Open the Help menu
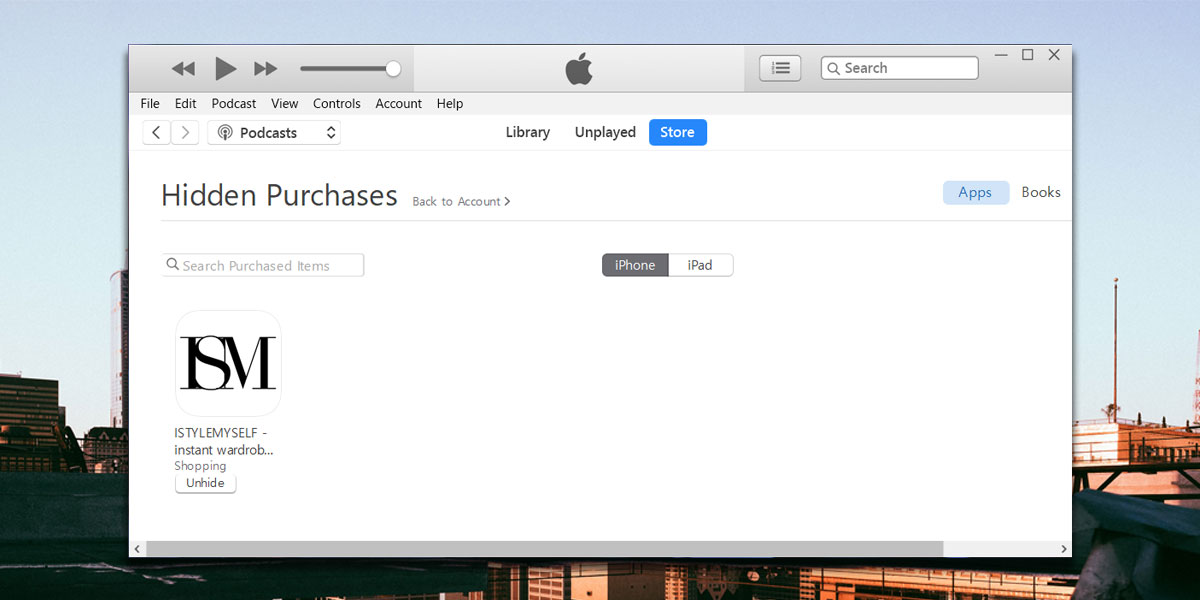This screenshot has width=1200, height=600. 450,103
